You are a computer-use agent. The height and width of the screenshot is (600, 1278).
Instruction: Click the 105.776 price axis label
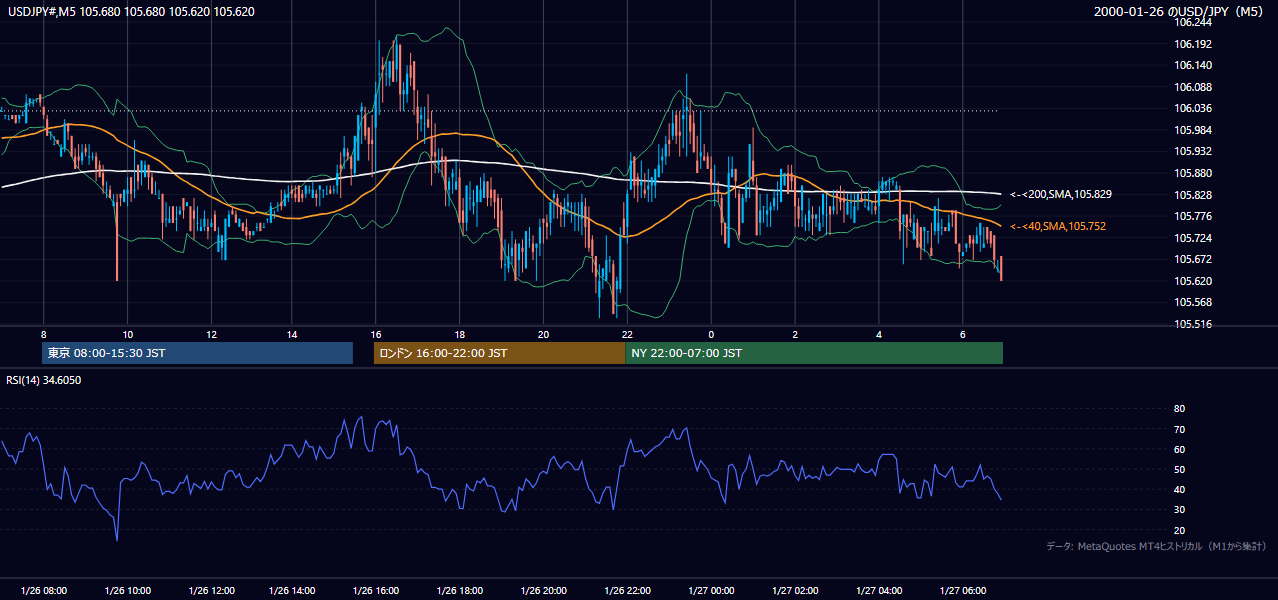click(x=1194, y=216)
